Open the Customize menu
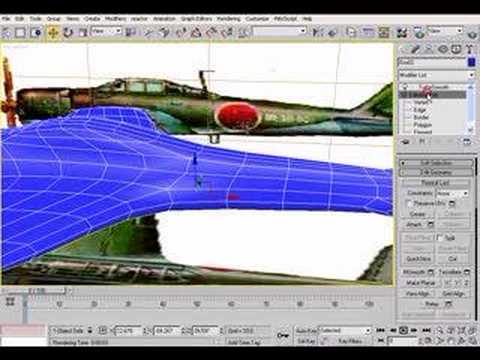The image size is (480, 360). (257, 19)
